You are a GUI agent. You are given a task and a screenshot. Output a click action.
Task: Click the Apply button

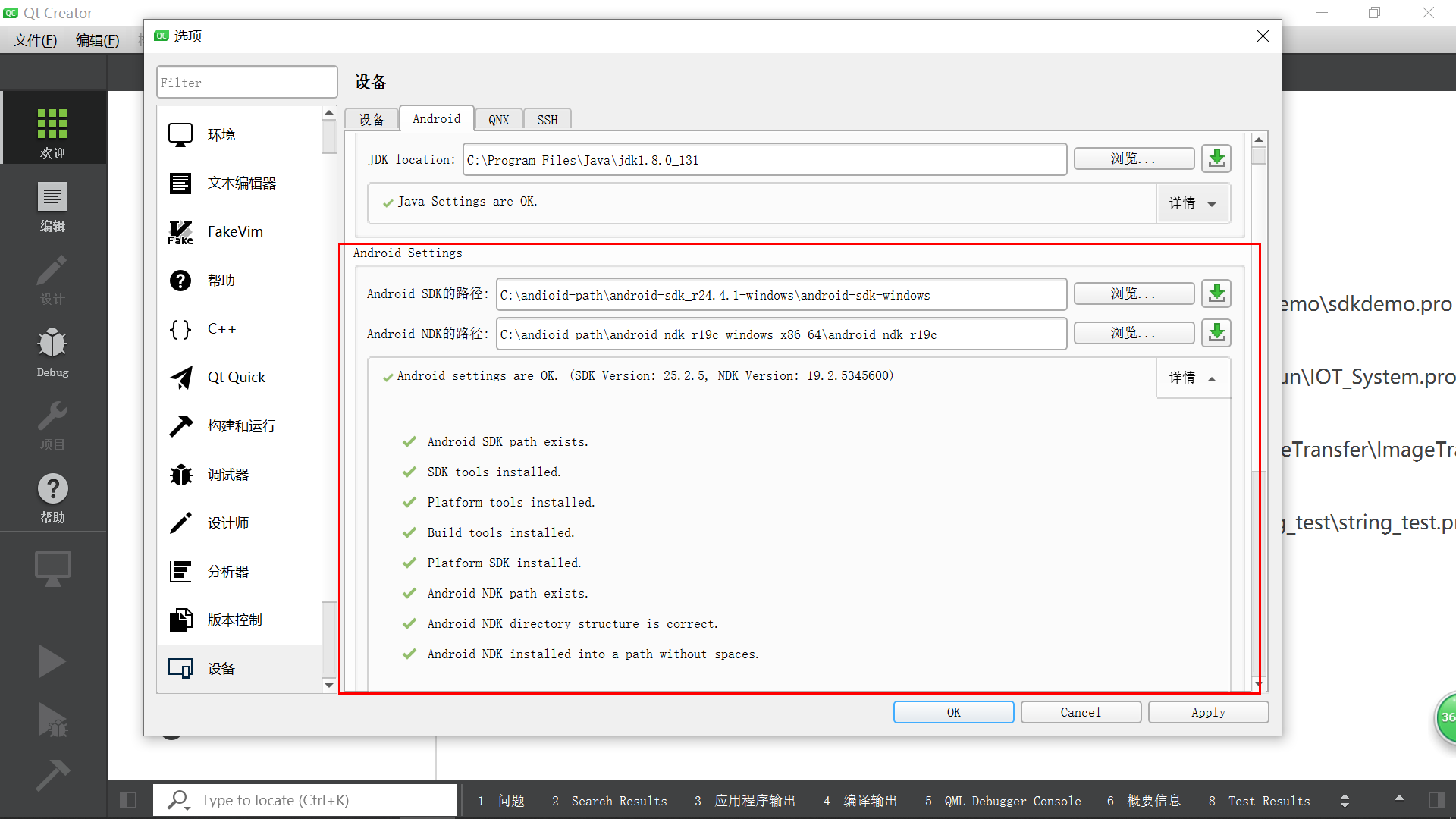pyautogui.click(x=1208, y=712)
